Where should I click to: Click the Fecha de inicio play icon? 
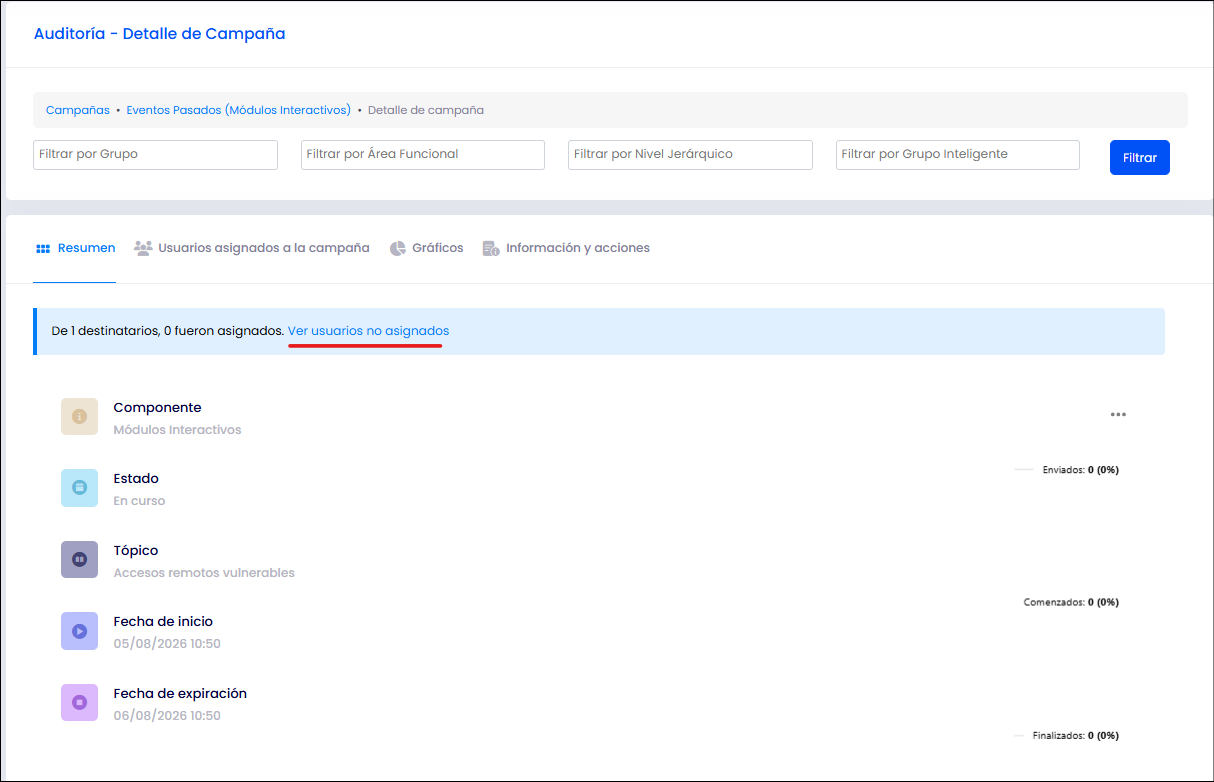click(79, 631)
